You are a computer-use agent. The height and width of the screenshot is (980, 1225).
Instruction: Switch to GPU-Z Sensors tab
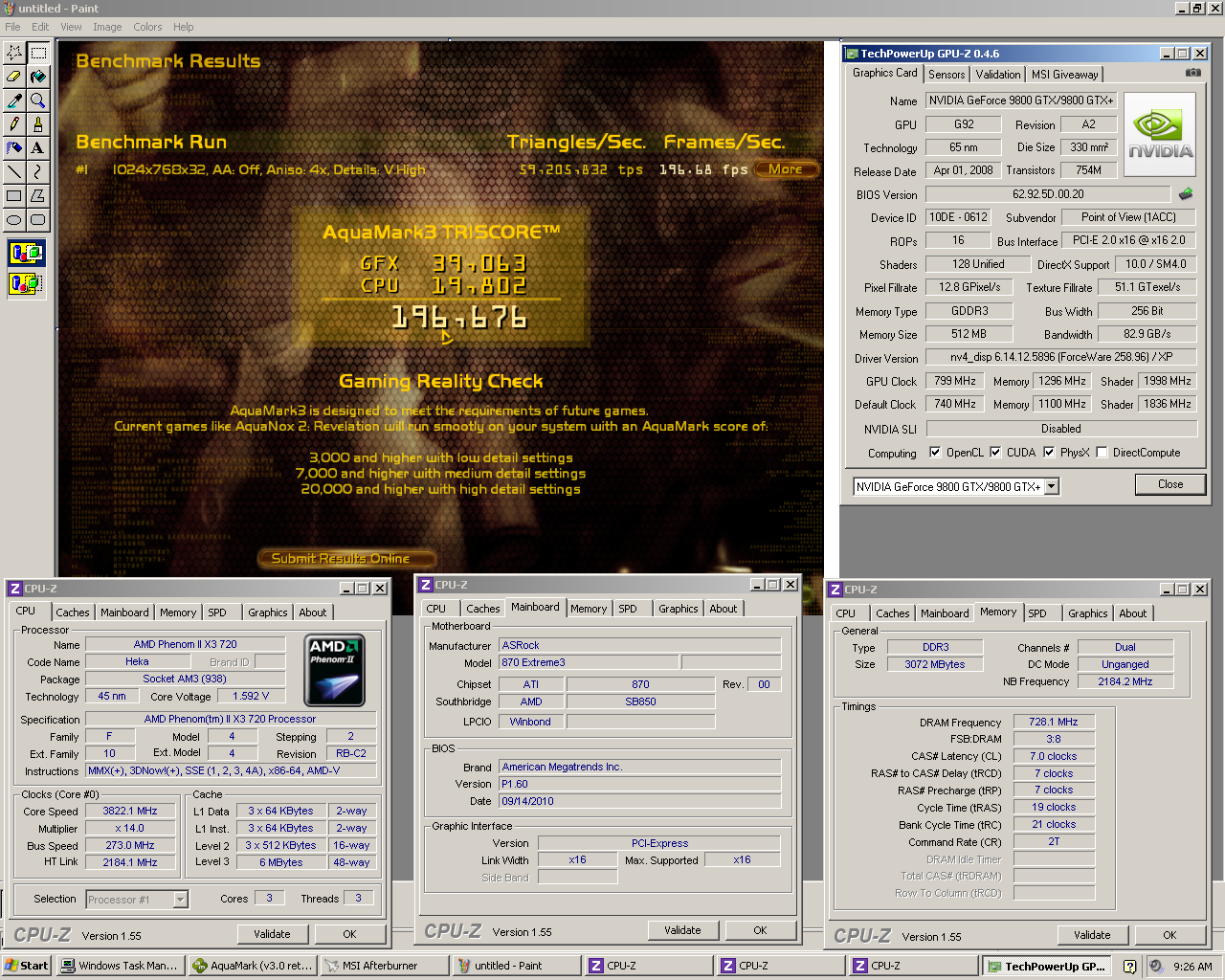click(x=947, y=75)
